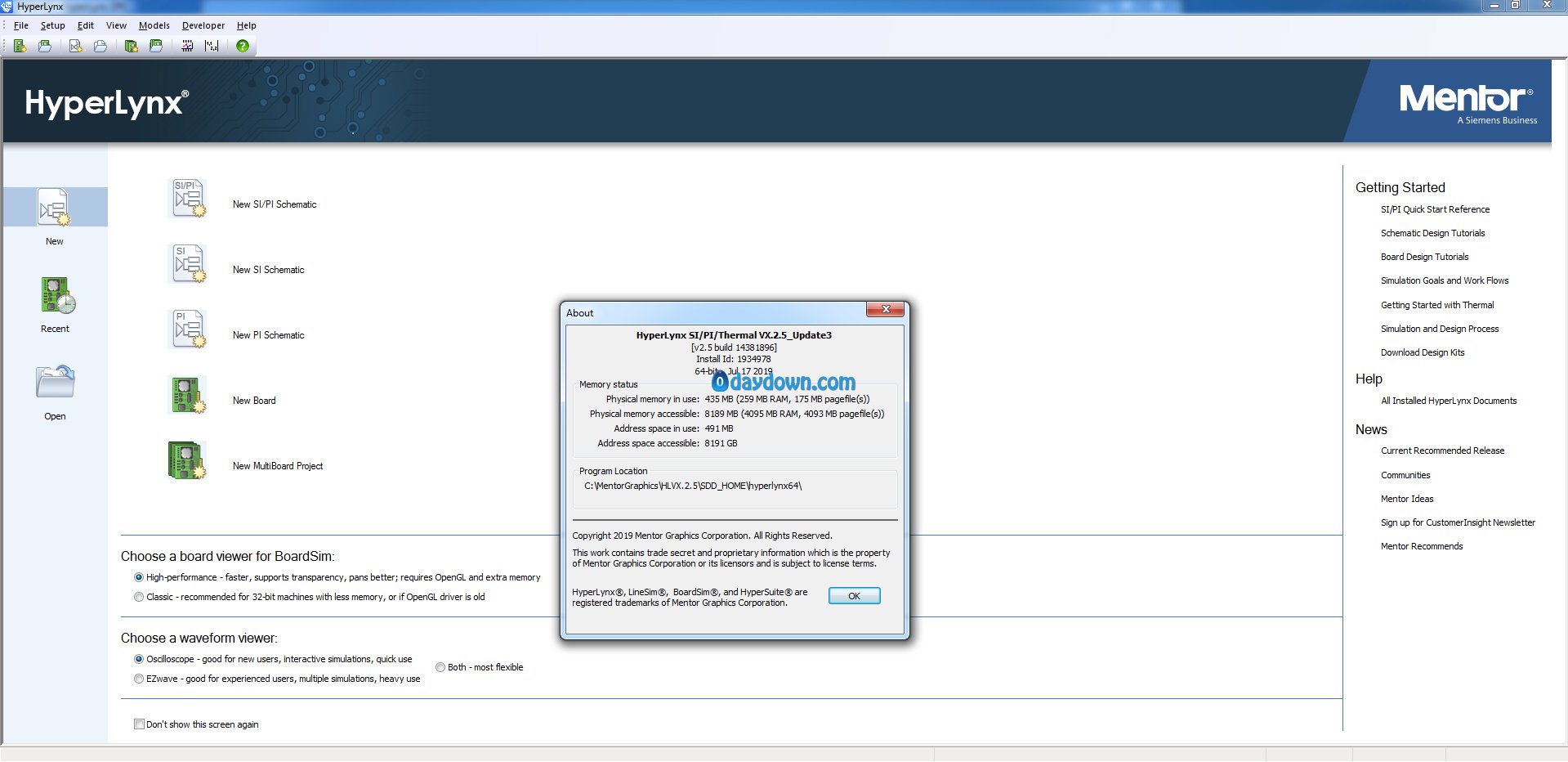Open the Models menu
Viewport: 1568px width, 762px height.
[154, 25]
